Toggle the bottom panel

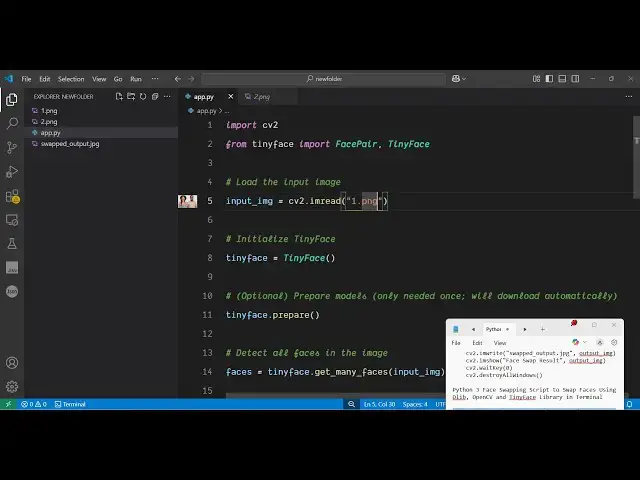pos(562,79)
